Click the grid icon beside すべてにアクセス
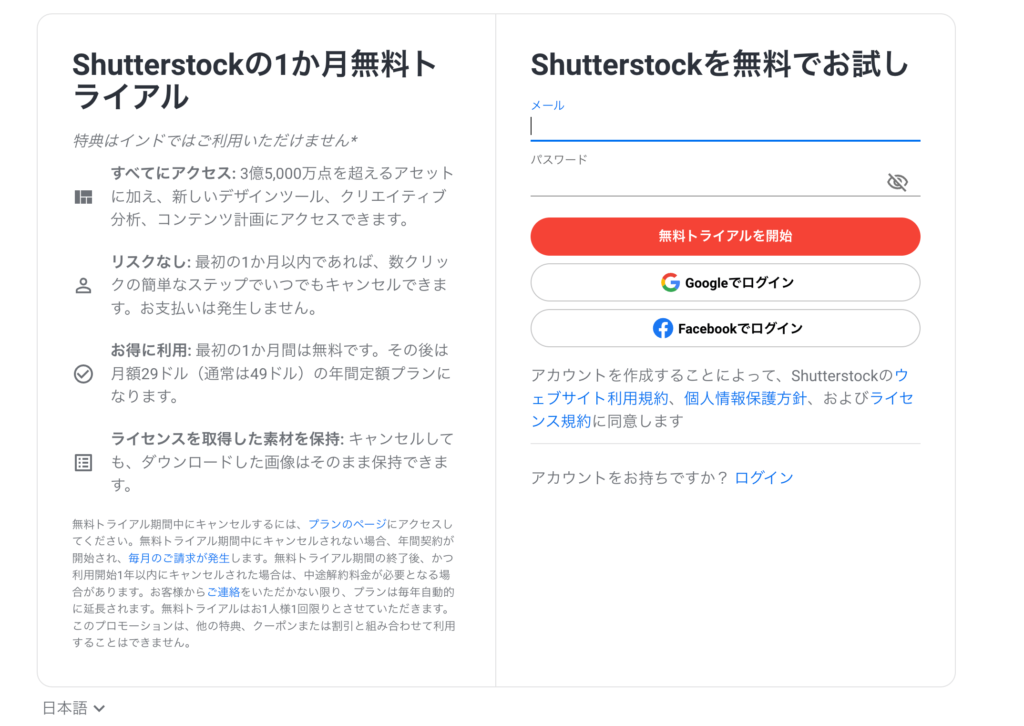This screenshot has width=1024, height=726. point(83,197)
